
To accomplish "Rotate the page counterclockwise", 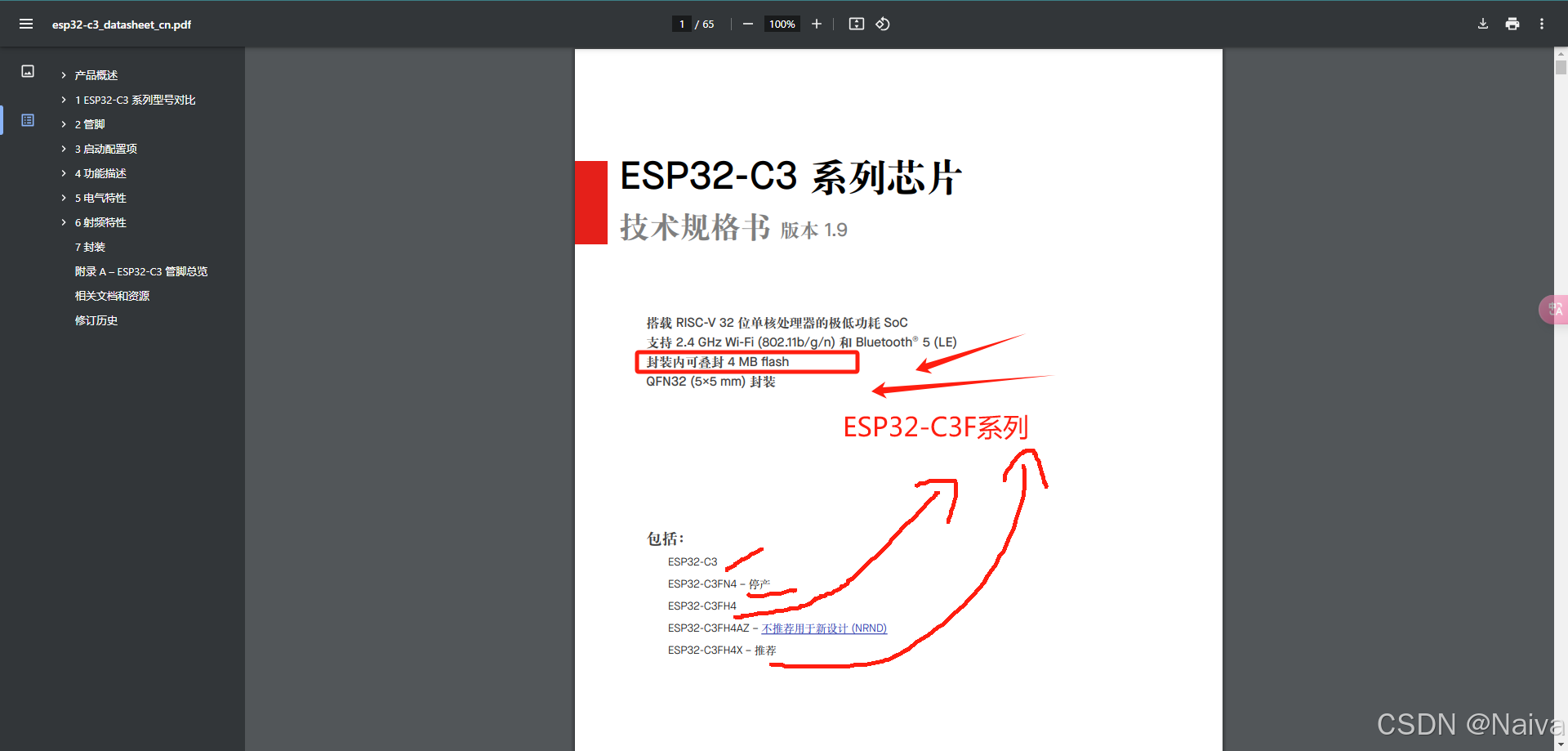I will click(x=883, y=24).
